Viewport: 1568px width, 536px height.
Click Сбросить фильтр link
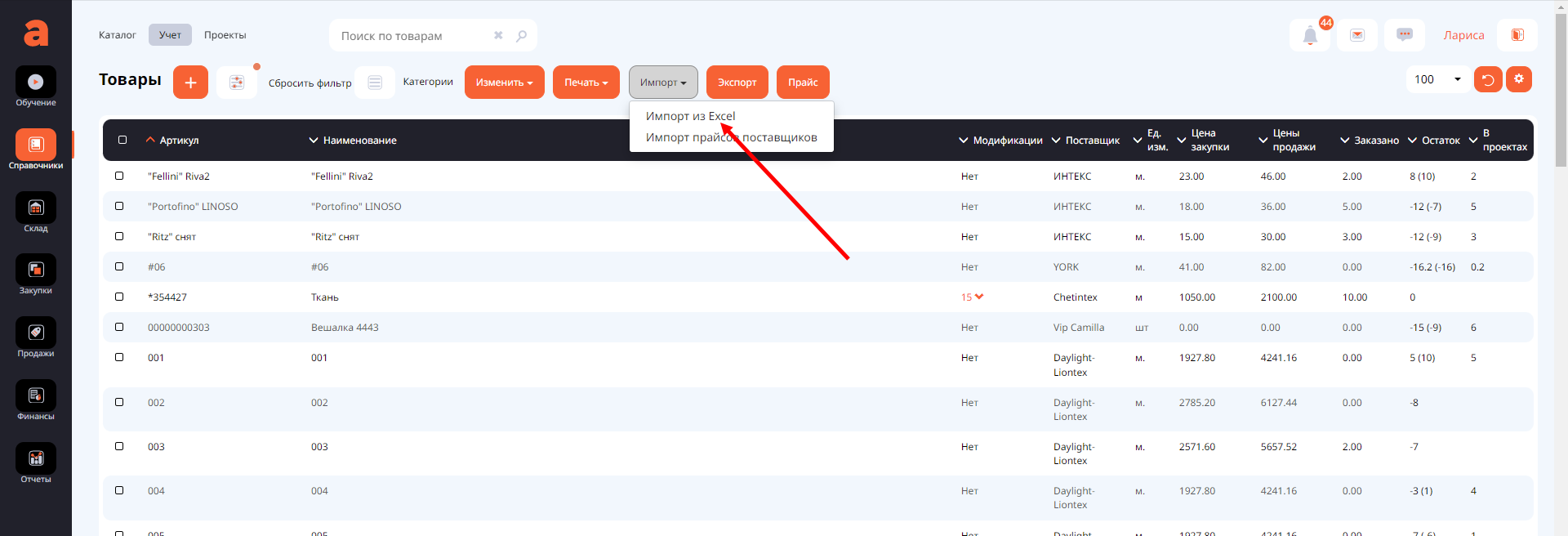point(310,83)
